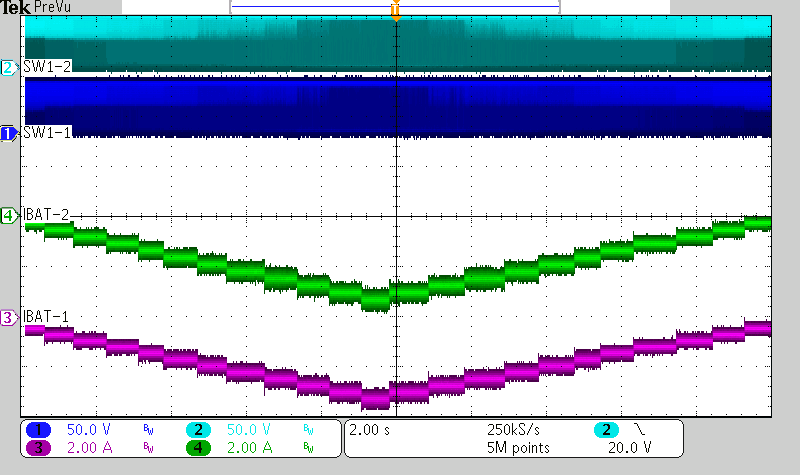Viewport: 800px width, 475px height.
Task: Click the blue channel 1 badge in readout
Action: click(39, 429)
